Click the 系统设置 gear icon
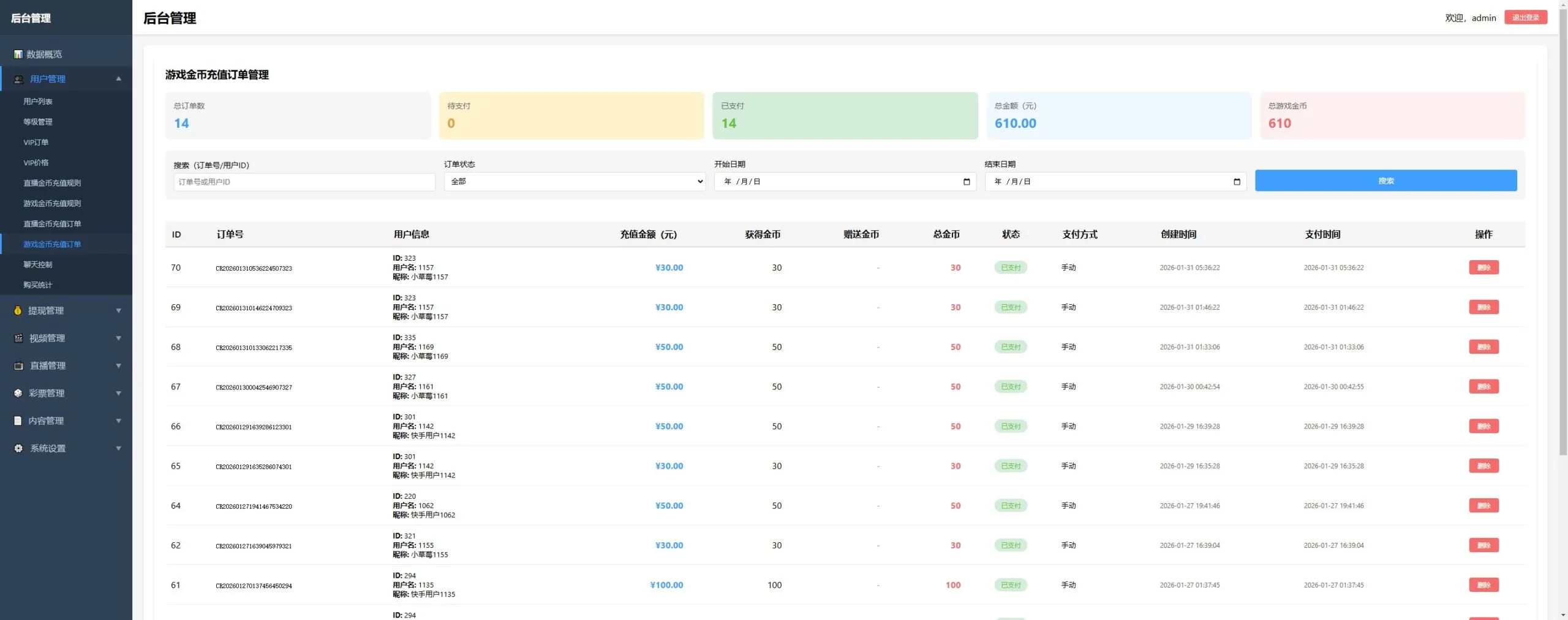 pyautogui.click(x=18, y=448)
